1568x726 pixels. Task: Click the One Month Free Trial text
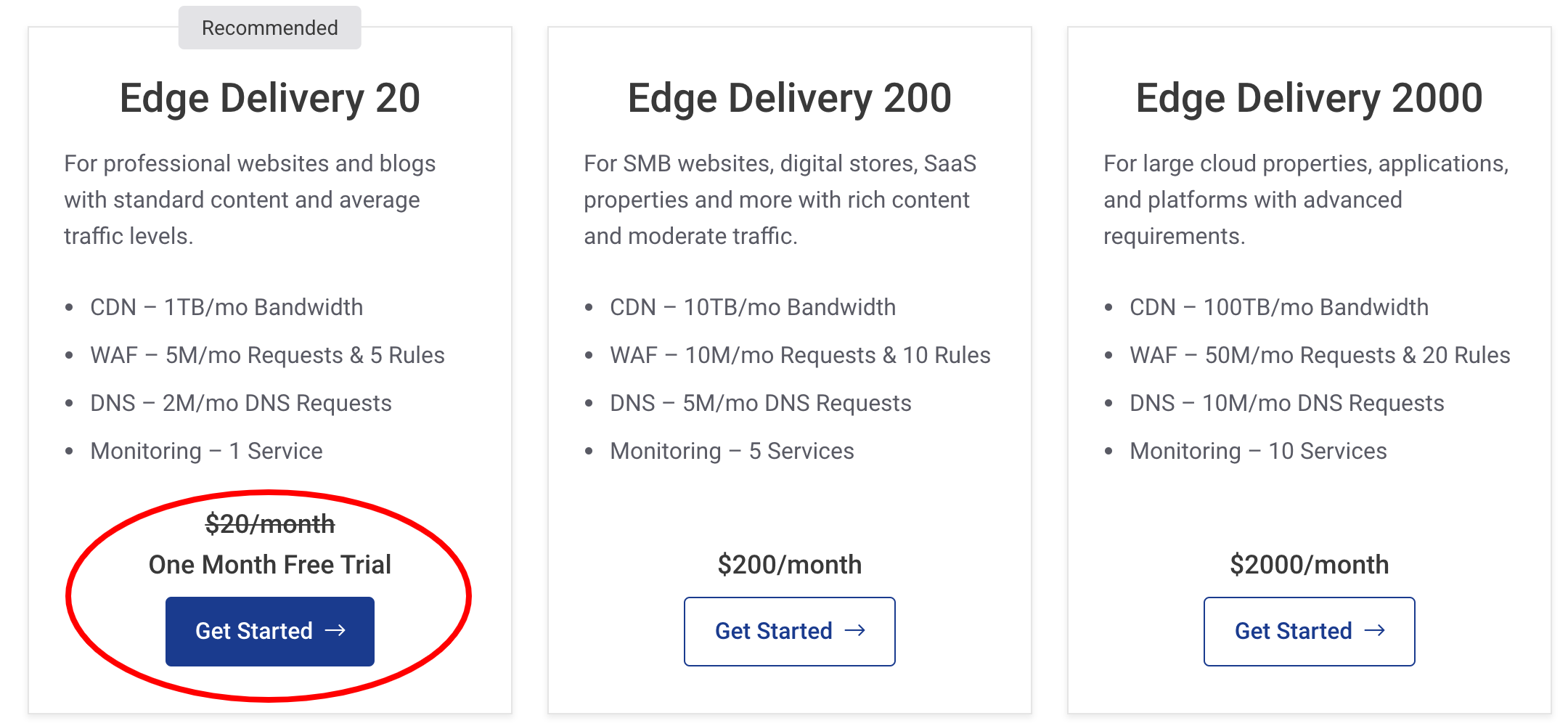click(270, 564)
